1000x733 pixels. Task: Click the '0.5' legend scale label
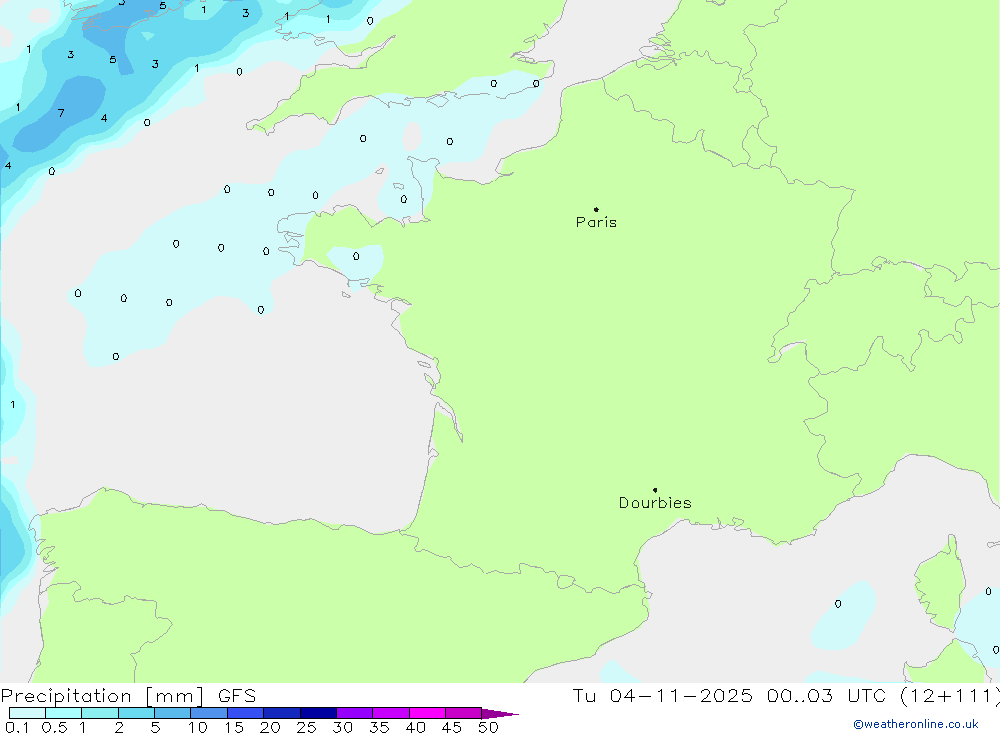pyautogui.click(x=54, y=727)
